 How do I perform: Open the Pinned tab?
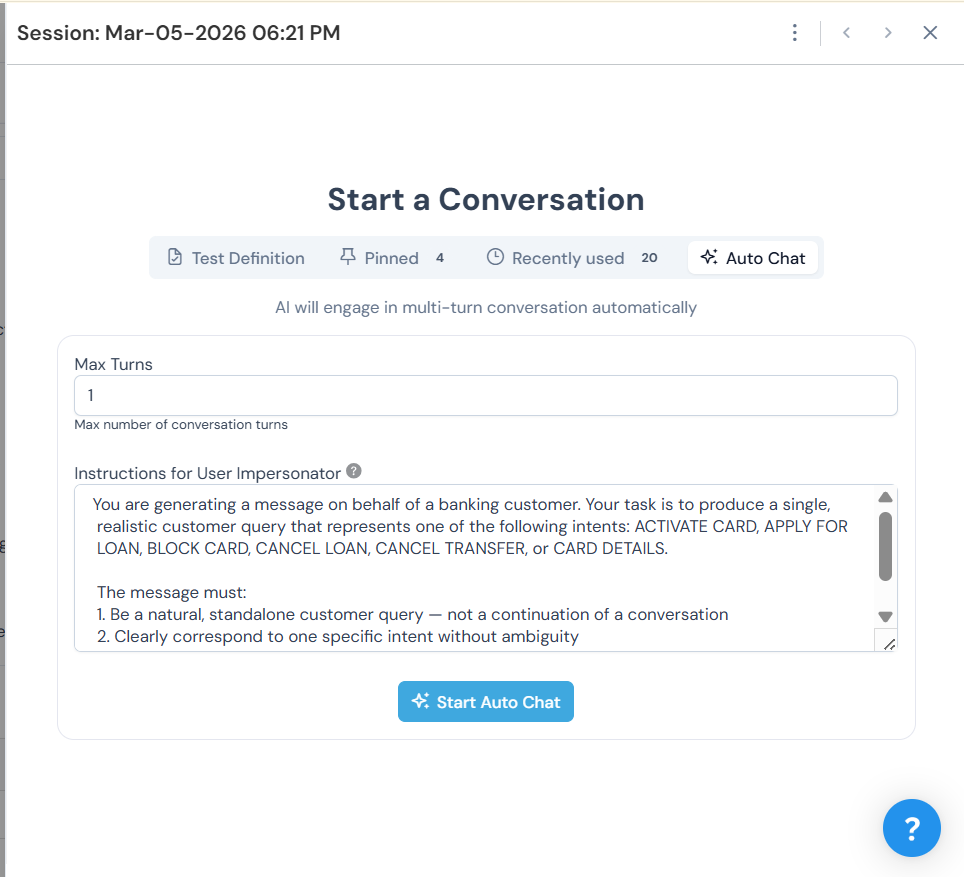pyautogui.click(x=380, y=258)
